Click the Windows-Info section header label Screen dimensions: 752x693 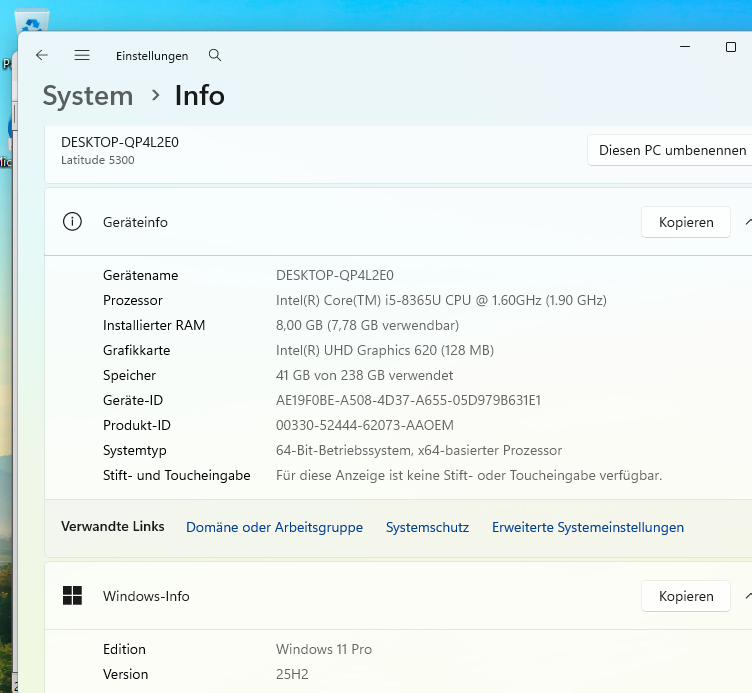pyautogui.click(x=146, y=596)
